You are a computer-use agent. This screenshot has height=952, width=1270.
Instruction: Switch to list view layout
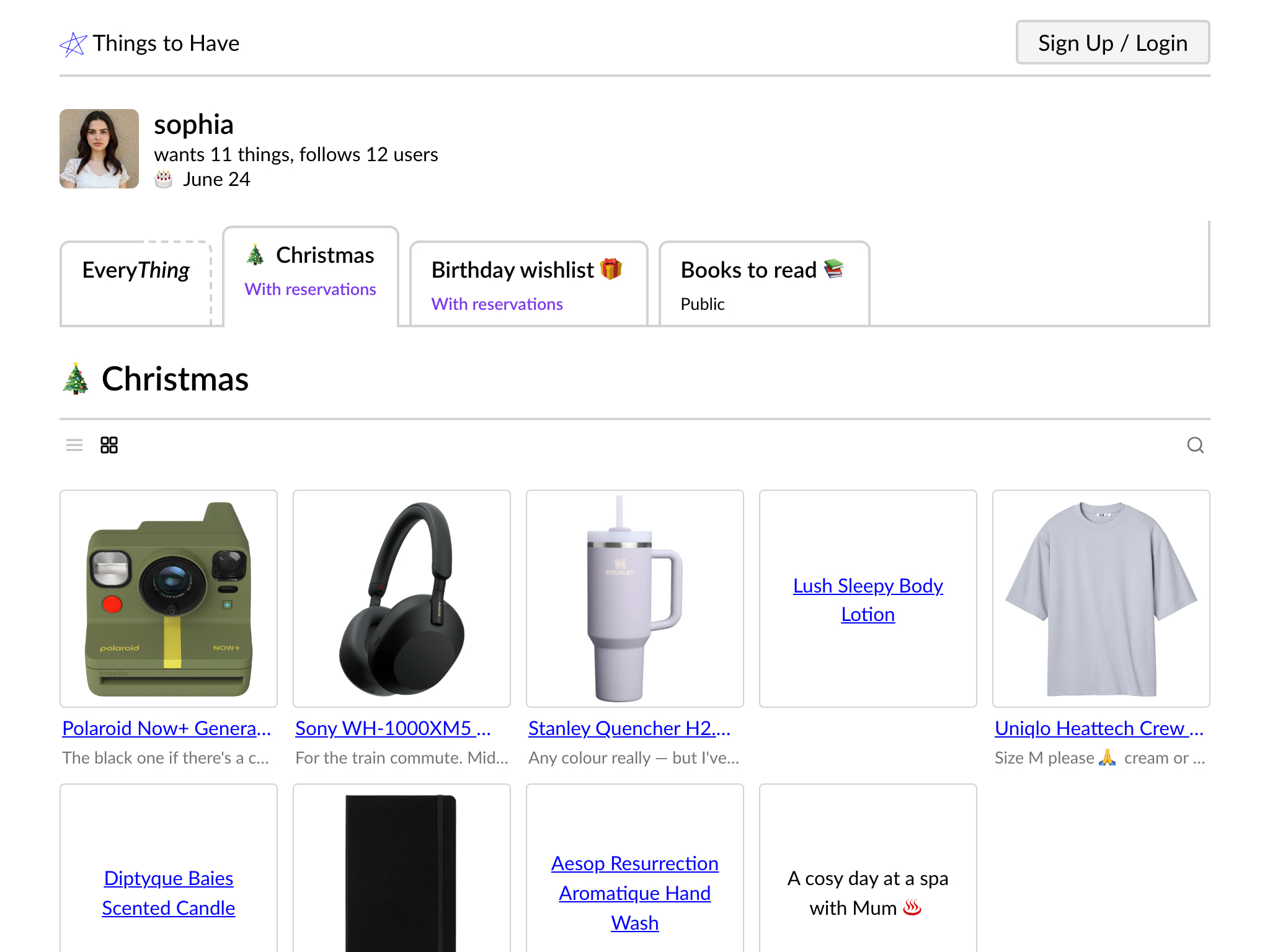(x=74, y=445)
